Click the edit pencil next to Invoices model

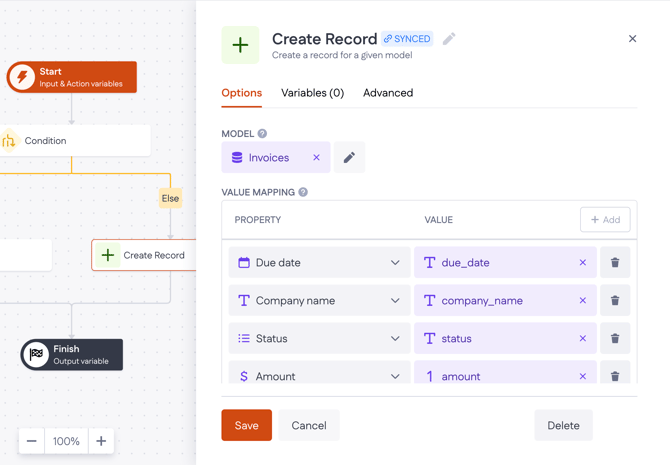click(349, 158)
